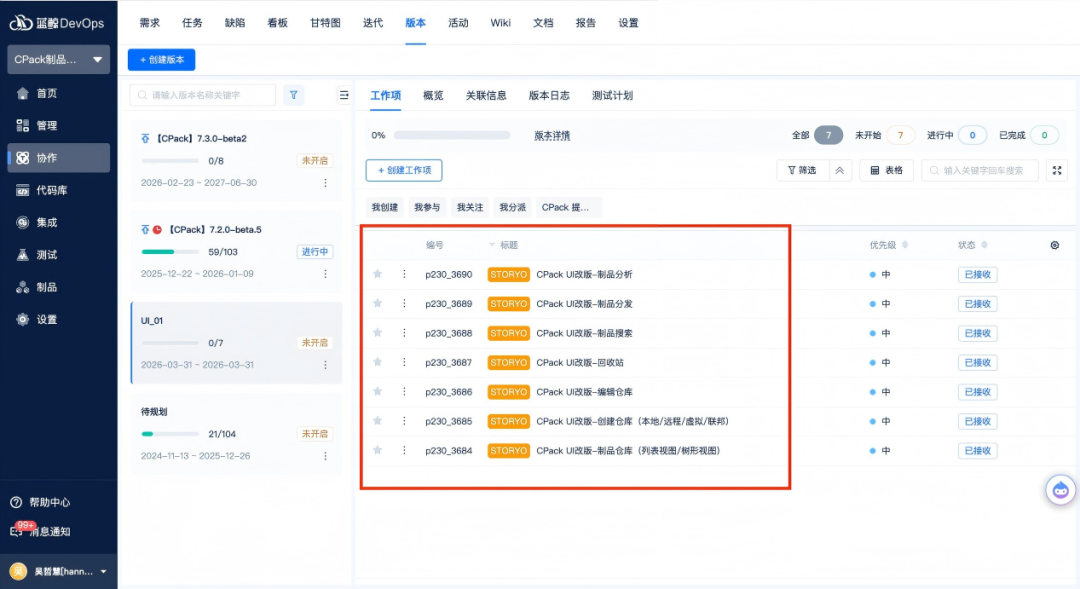Open 消息通知 notifications

(41, 531)
